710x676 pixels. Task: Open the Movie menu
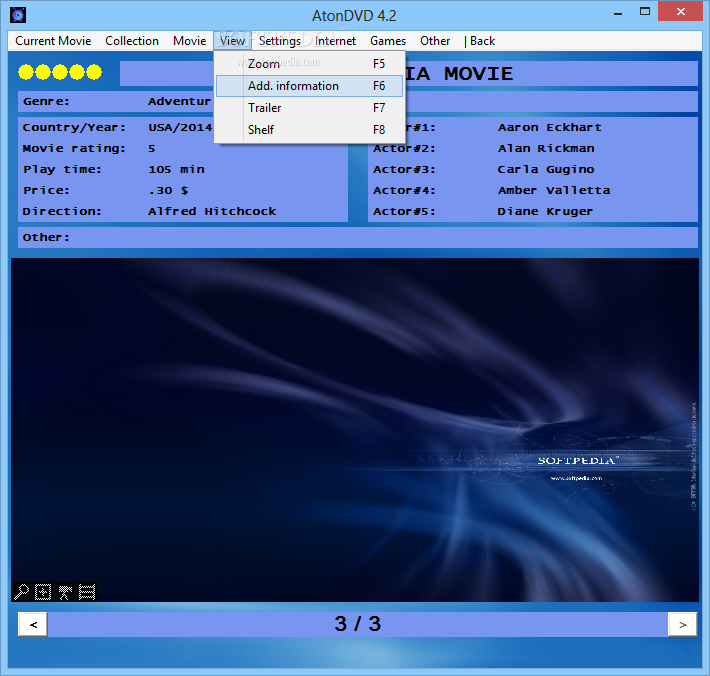[189, 41]
